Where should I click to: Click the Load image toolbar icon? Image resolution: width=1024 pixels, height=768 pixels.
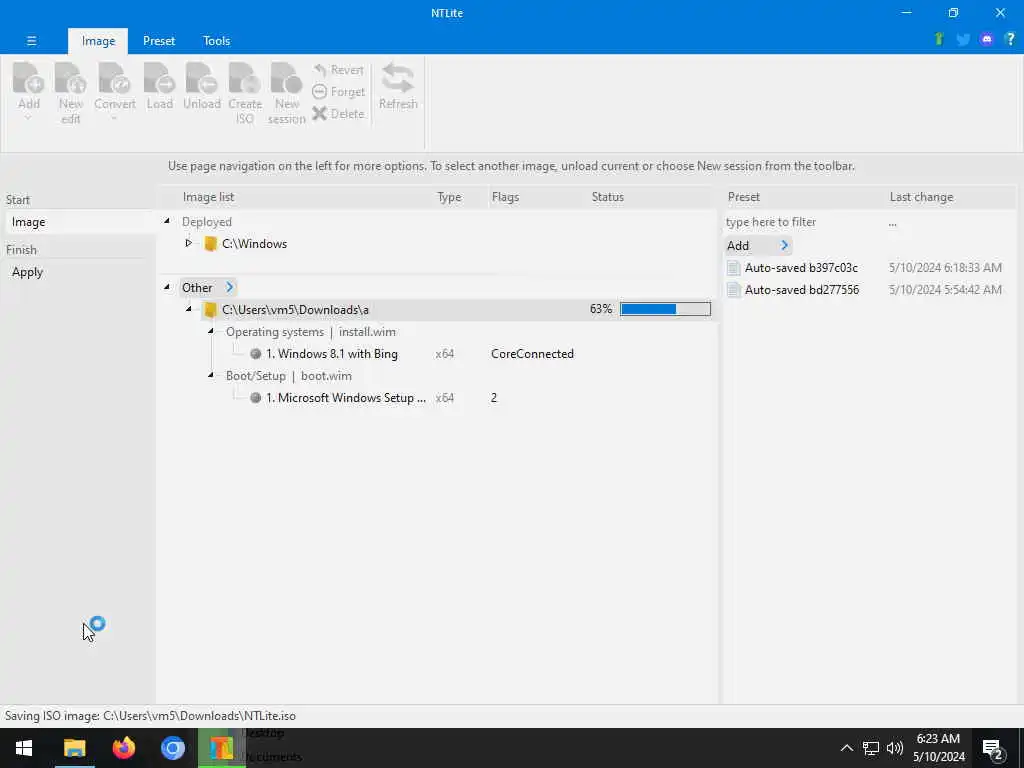(x=159, y=78)
